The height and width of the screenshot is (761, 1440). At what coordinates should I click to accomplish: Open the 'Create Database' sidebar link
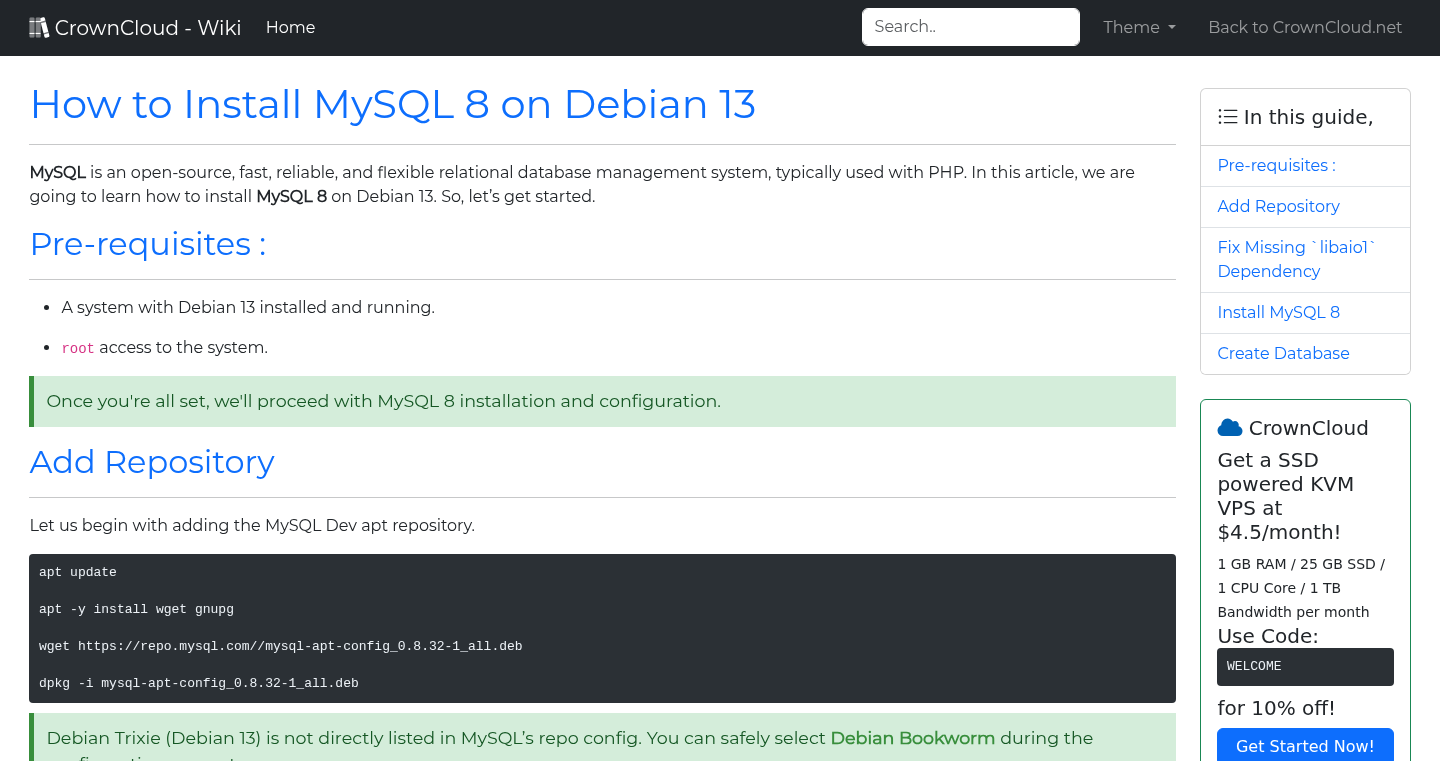click(1283, 353)
